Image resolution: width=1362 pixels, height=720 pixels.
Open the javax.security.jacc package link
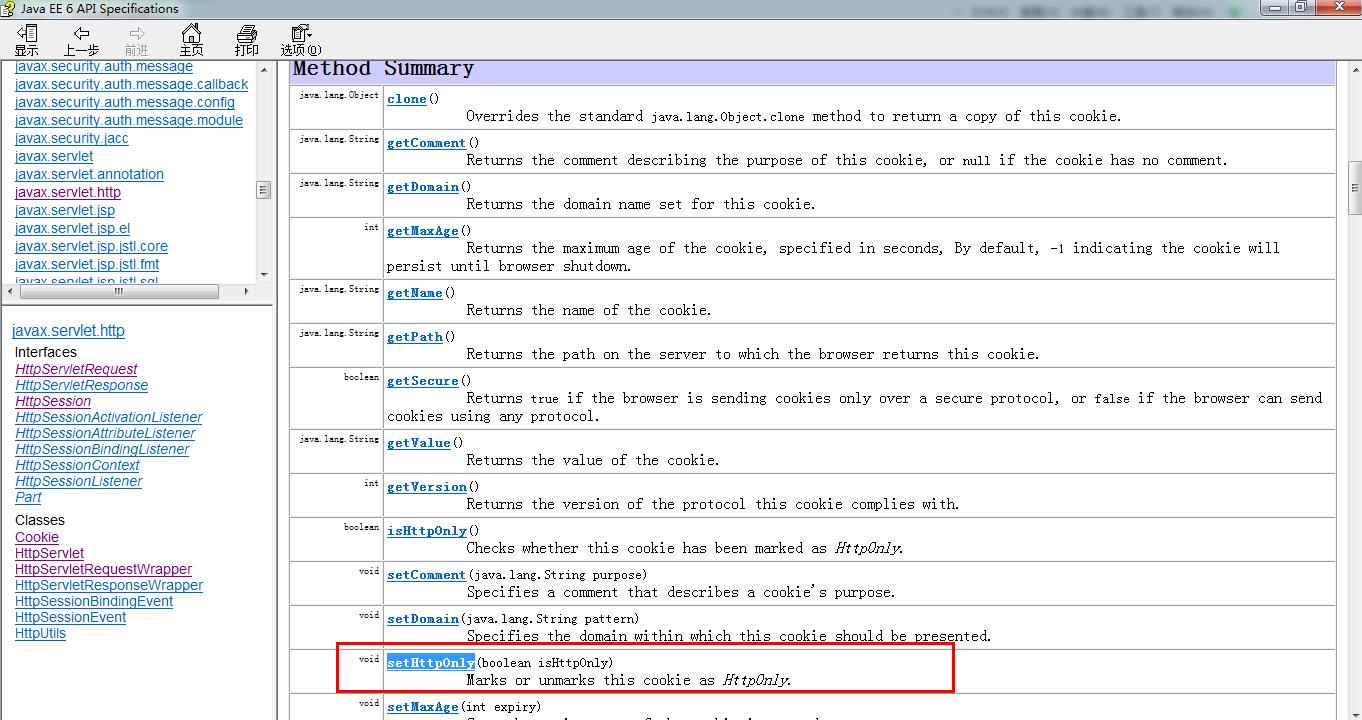point(72,138)
